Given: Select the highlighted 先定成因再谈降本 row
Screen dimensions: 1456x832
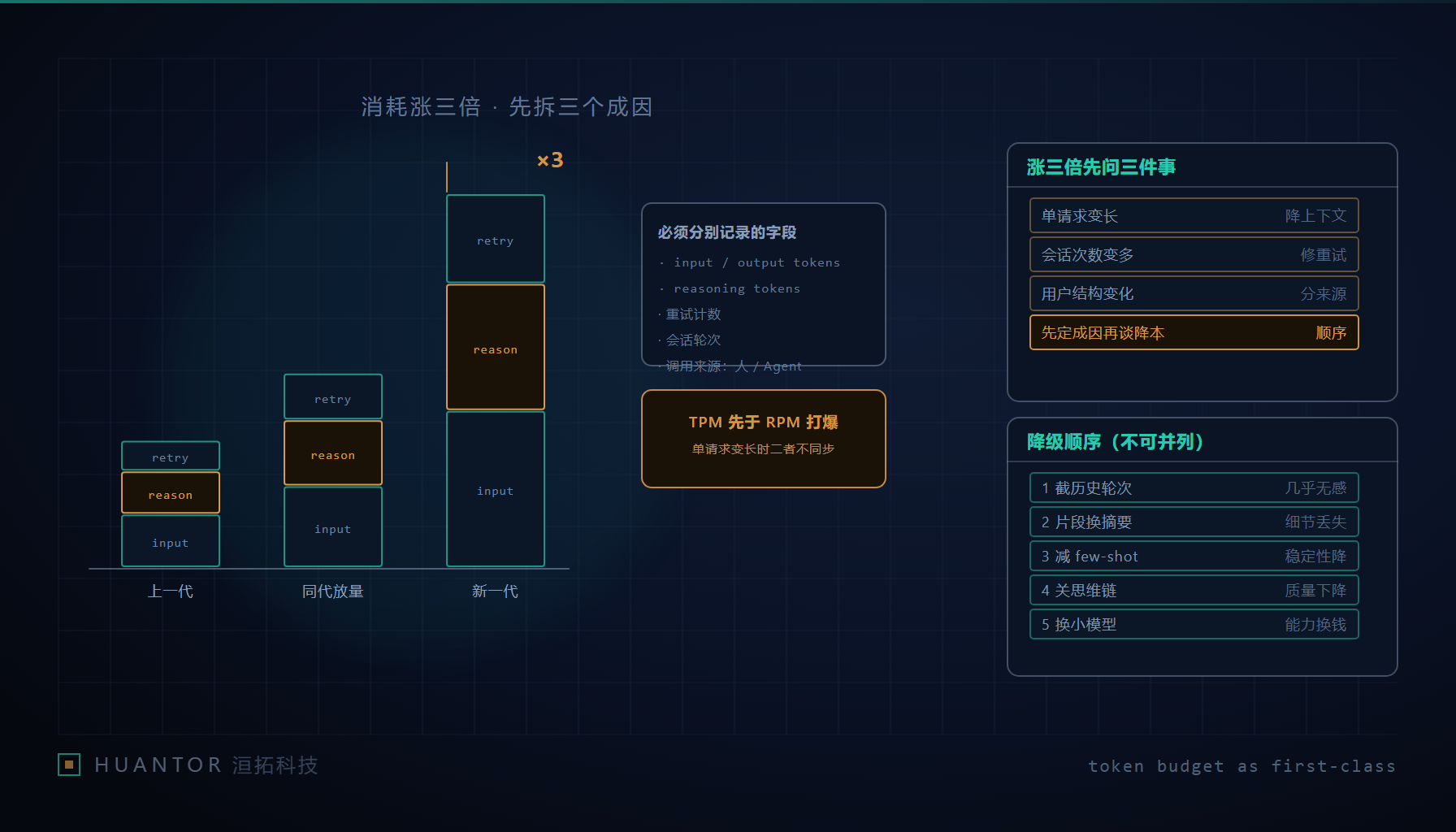Looking at the screenshot, I should click(x=1194, y=332).
